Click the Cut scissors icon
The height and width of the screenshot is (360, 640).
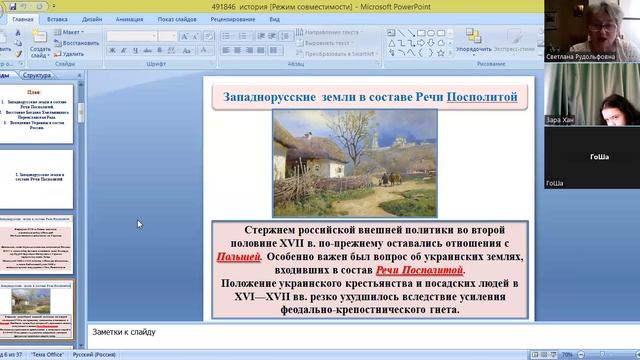18,33
